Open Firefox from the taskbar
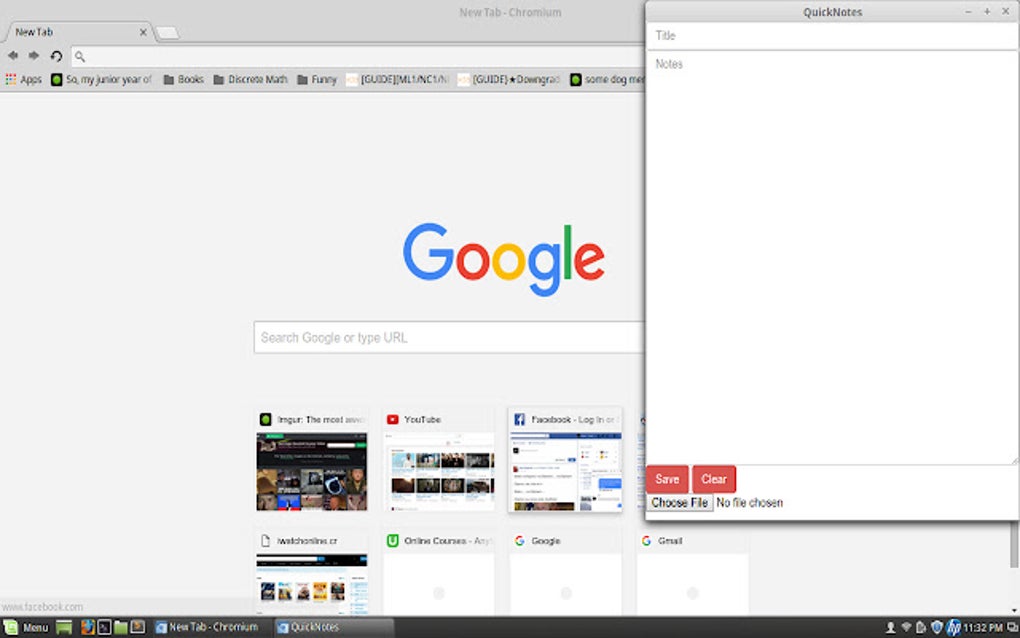The width and height of the screenshot is (1020, 638). (x=87, y=626)
